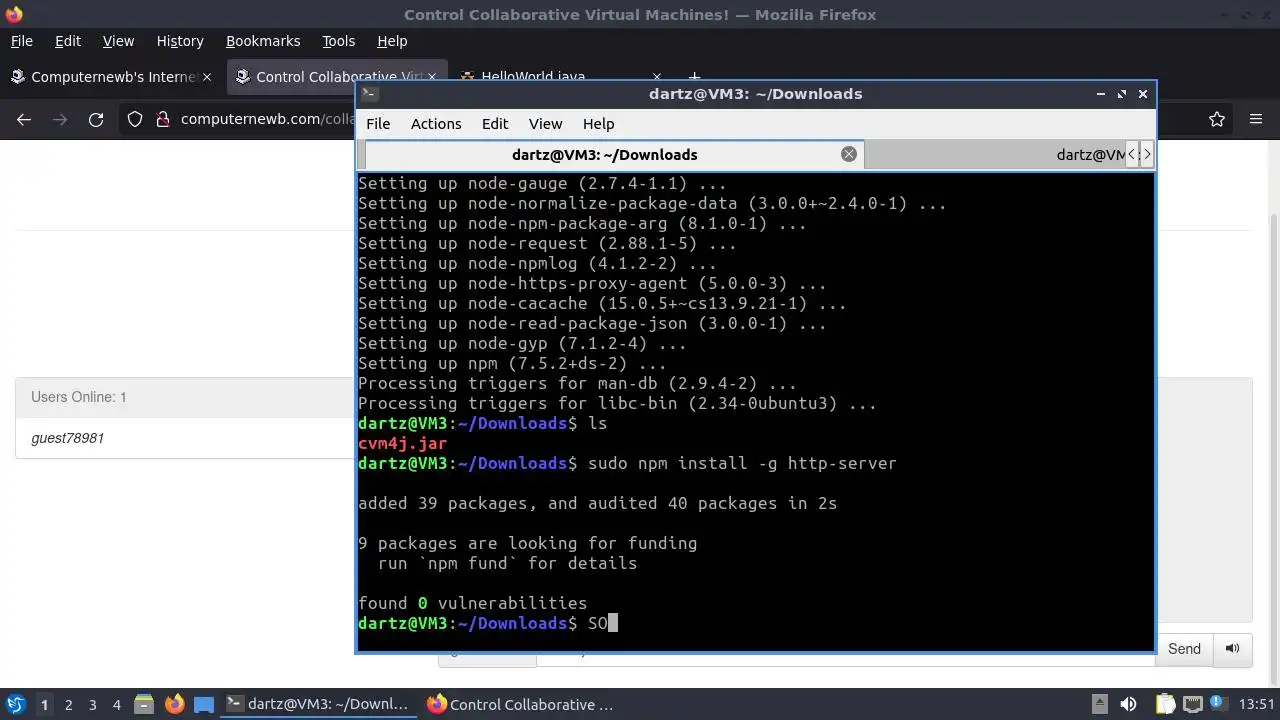Switch to workspace 4
This screenshot has width=1280, height=720.
[x=116, y=705]
